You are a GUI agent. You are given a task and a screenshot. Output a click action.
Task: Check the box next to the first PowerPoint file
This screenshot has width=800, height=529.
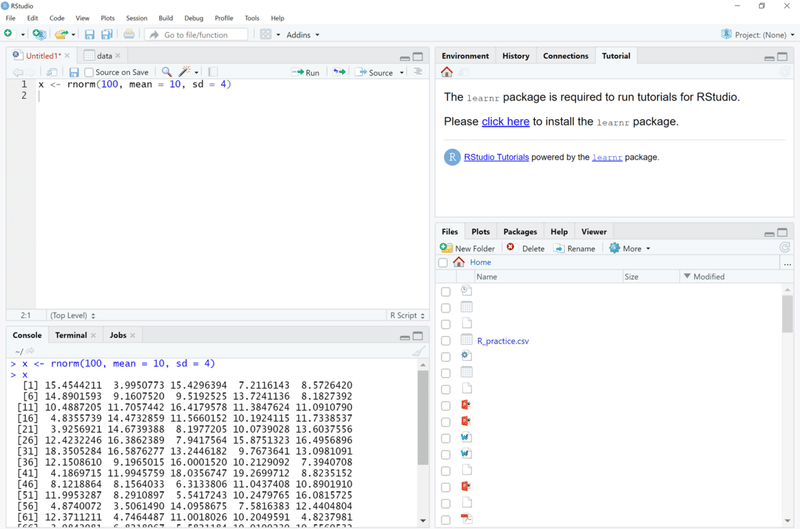point(445,406)
